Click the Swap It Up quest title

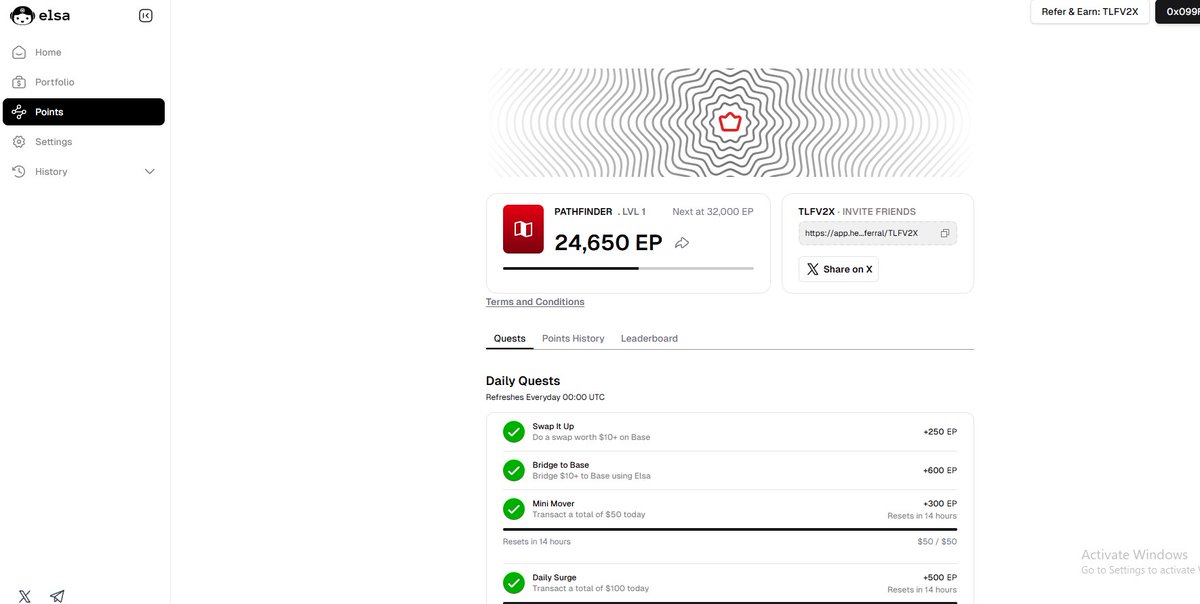point(553,426)
